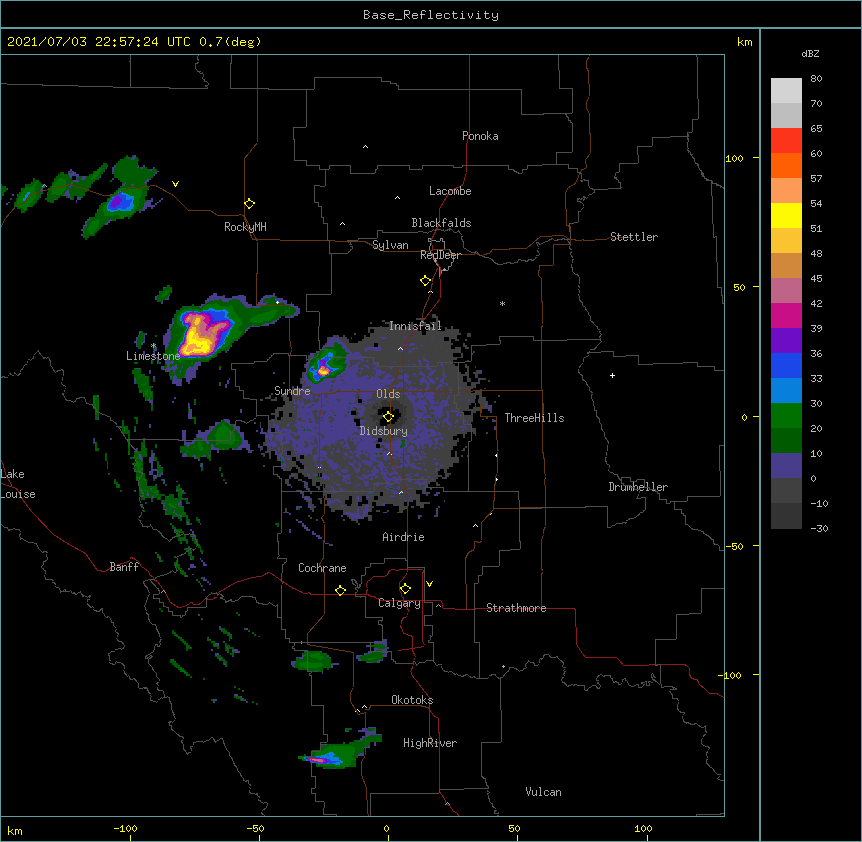Screen dimensions: 862x842
Task: Select the dusty pink 42–45 dBZ swatch
Action: pyautogui.click(x=786, y=291)
